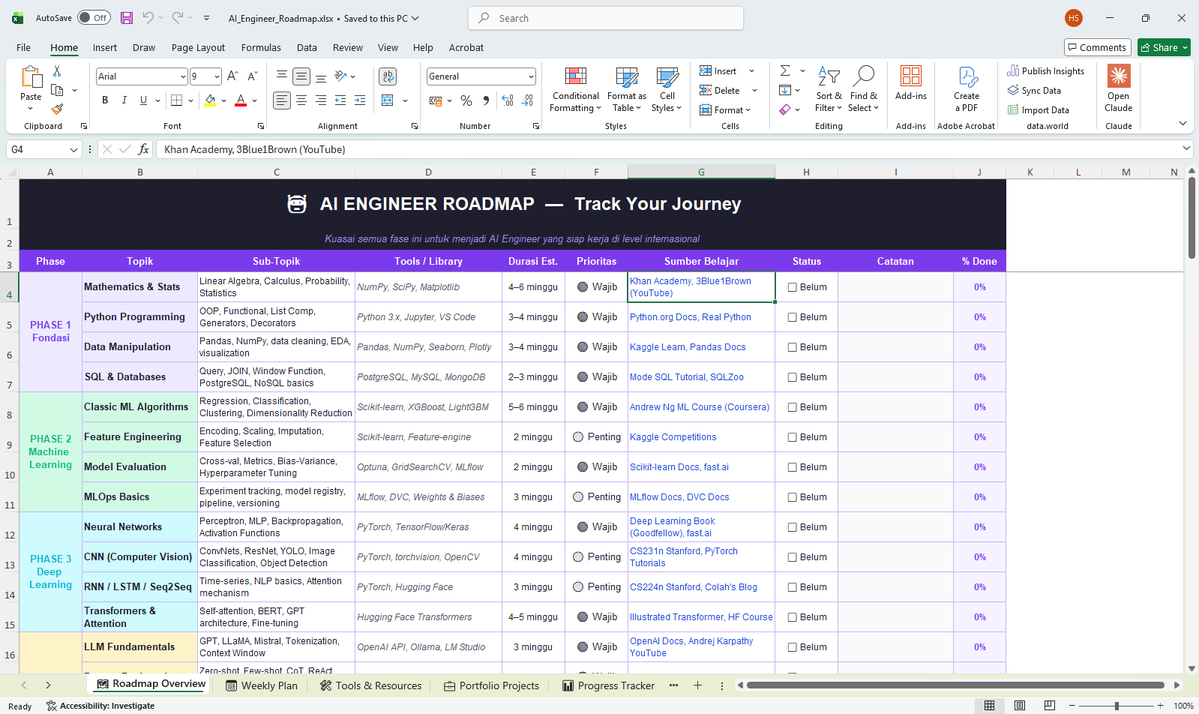The height and width of the screenshot is (714, 1199).
Task: Open the Format cells dropdown
Action: point(725,110)
